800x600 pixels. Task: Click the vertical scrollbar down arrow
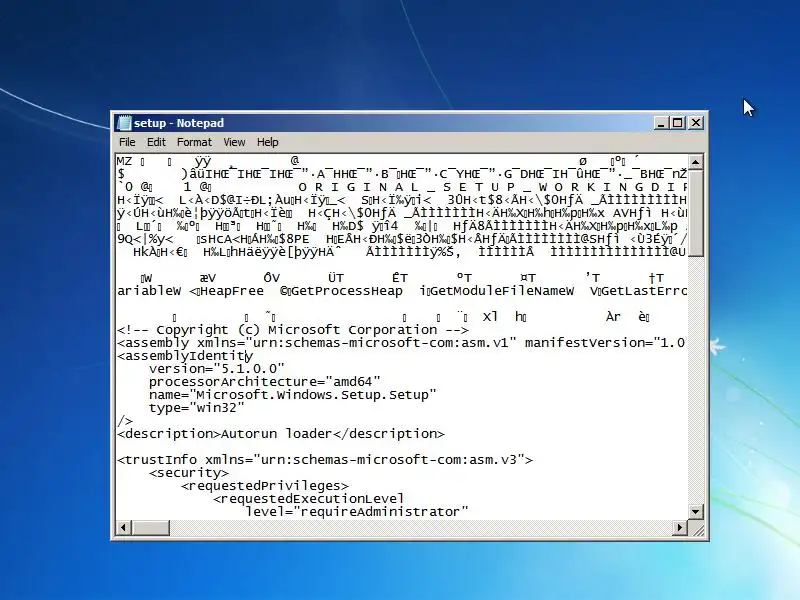695,512
